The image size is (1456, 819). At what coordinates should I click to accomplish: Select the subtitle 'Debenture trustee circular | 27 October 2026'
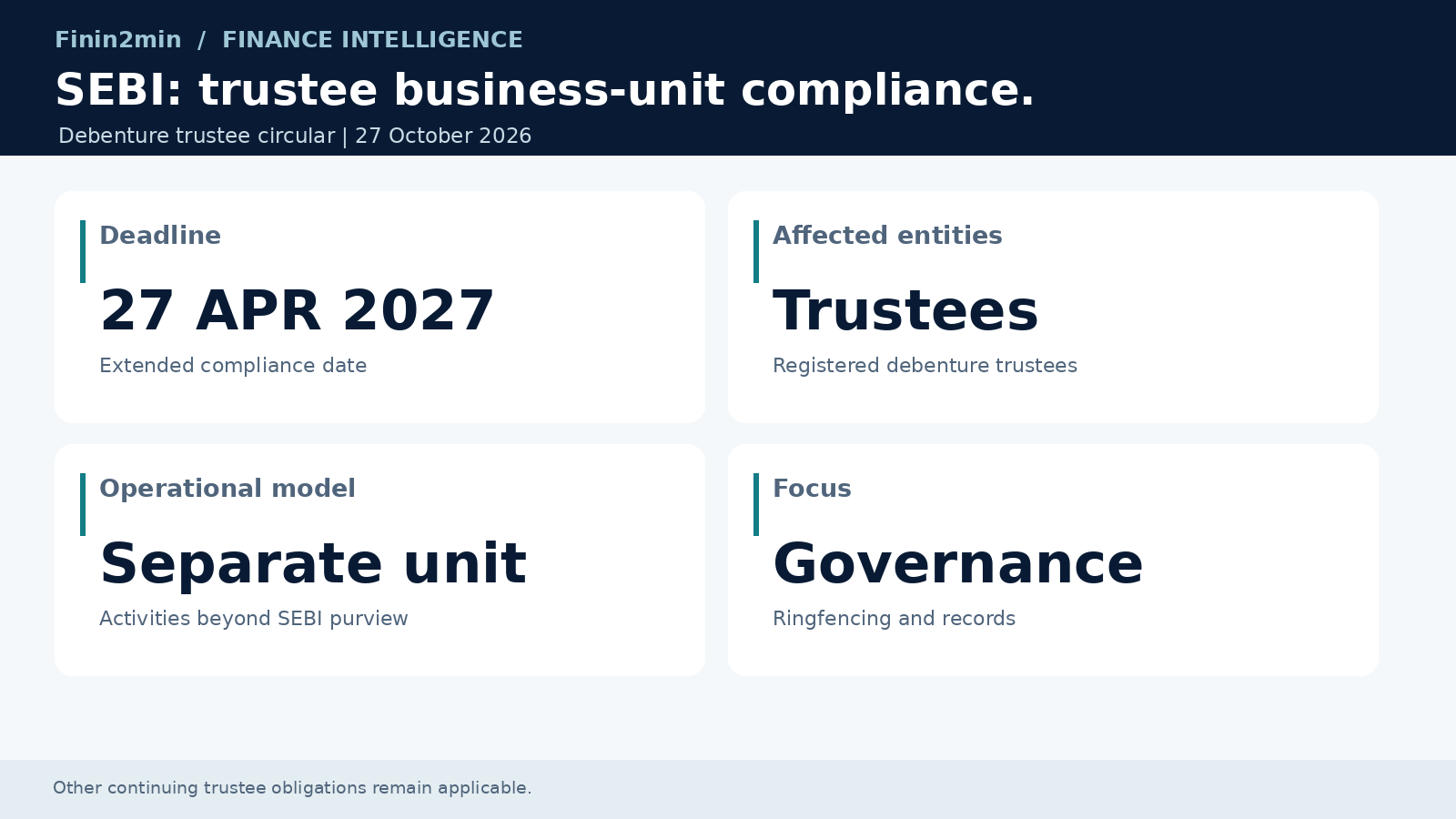click(x=295, y=136)
